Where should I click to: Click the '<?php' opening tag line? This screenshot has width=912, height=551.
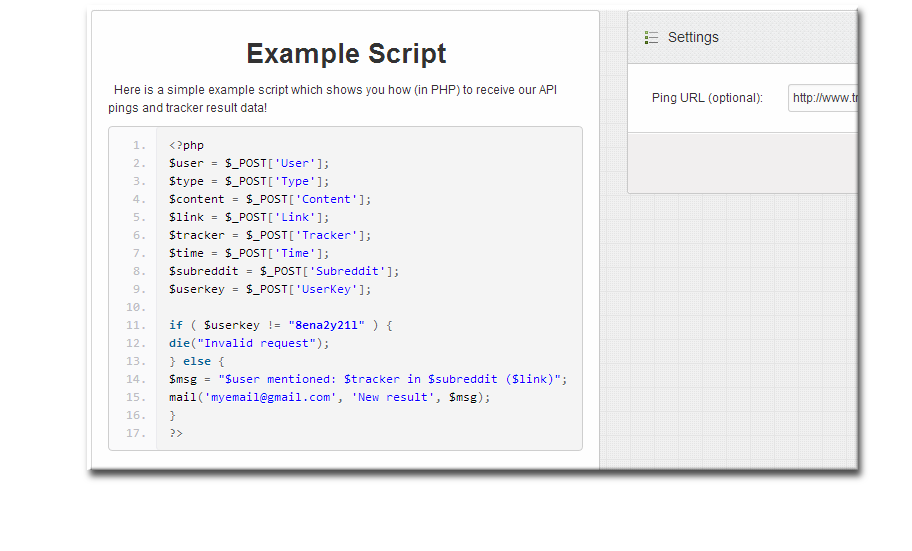186,145
